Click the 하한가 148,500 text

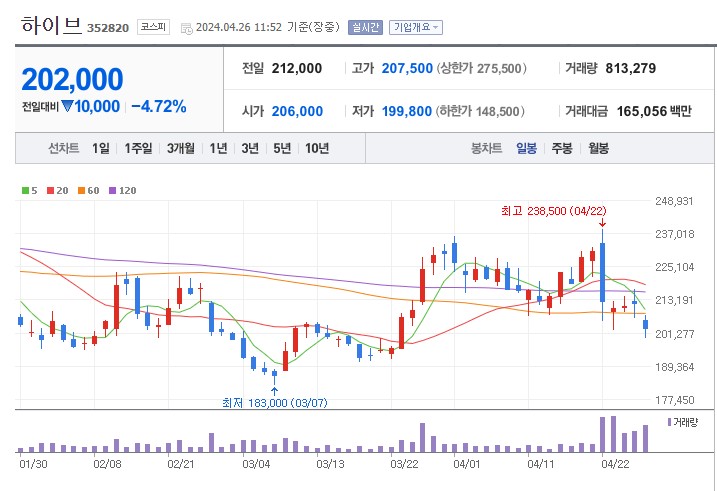coord(480,111)
